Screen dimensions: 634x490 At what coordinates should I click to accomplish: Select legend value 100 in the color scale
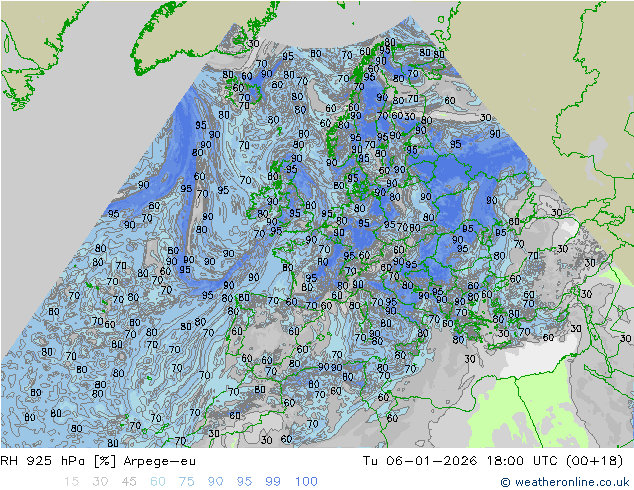[306, 482]
